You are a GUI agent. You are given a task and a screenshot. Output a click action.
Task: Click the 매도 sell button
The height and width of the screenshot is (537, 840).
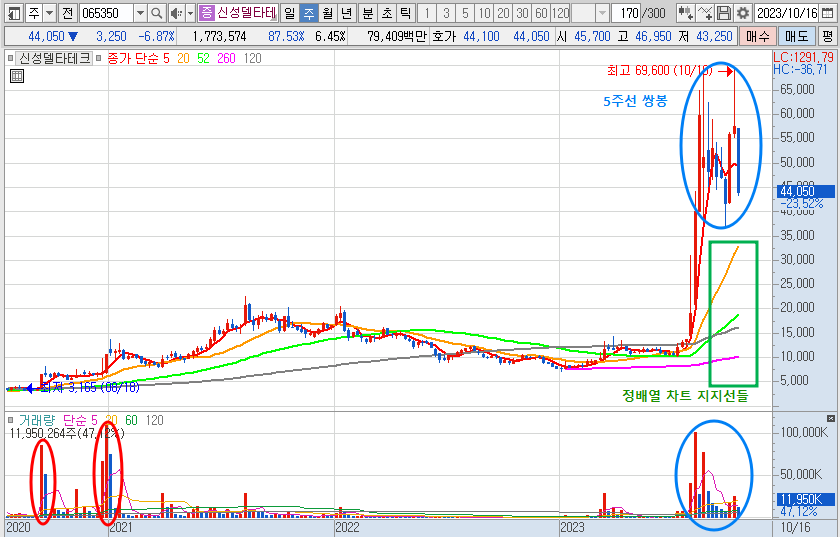pos(796,36)
